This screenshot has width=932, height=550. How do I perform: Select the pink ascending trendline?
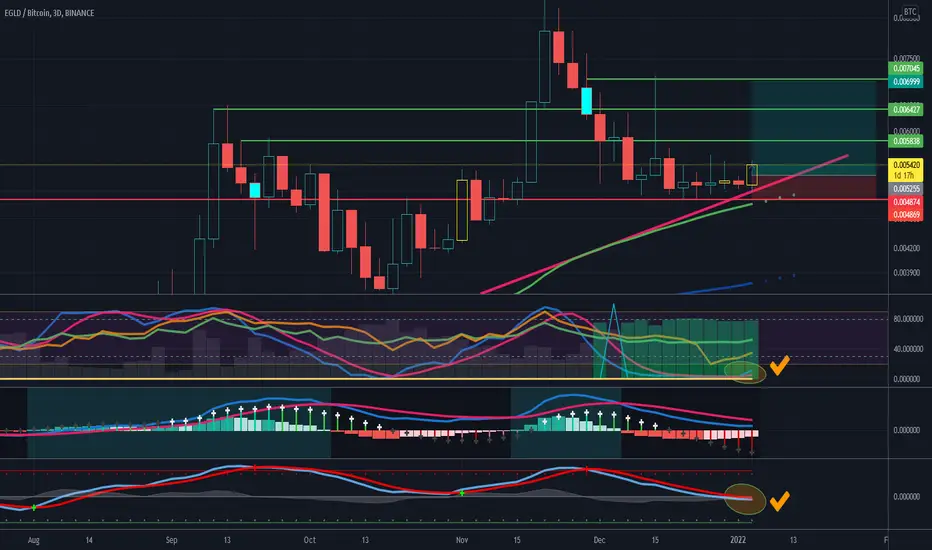click(663, 224)
